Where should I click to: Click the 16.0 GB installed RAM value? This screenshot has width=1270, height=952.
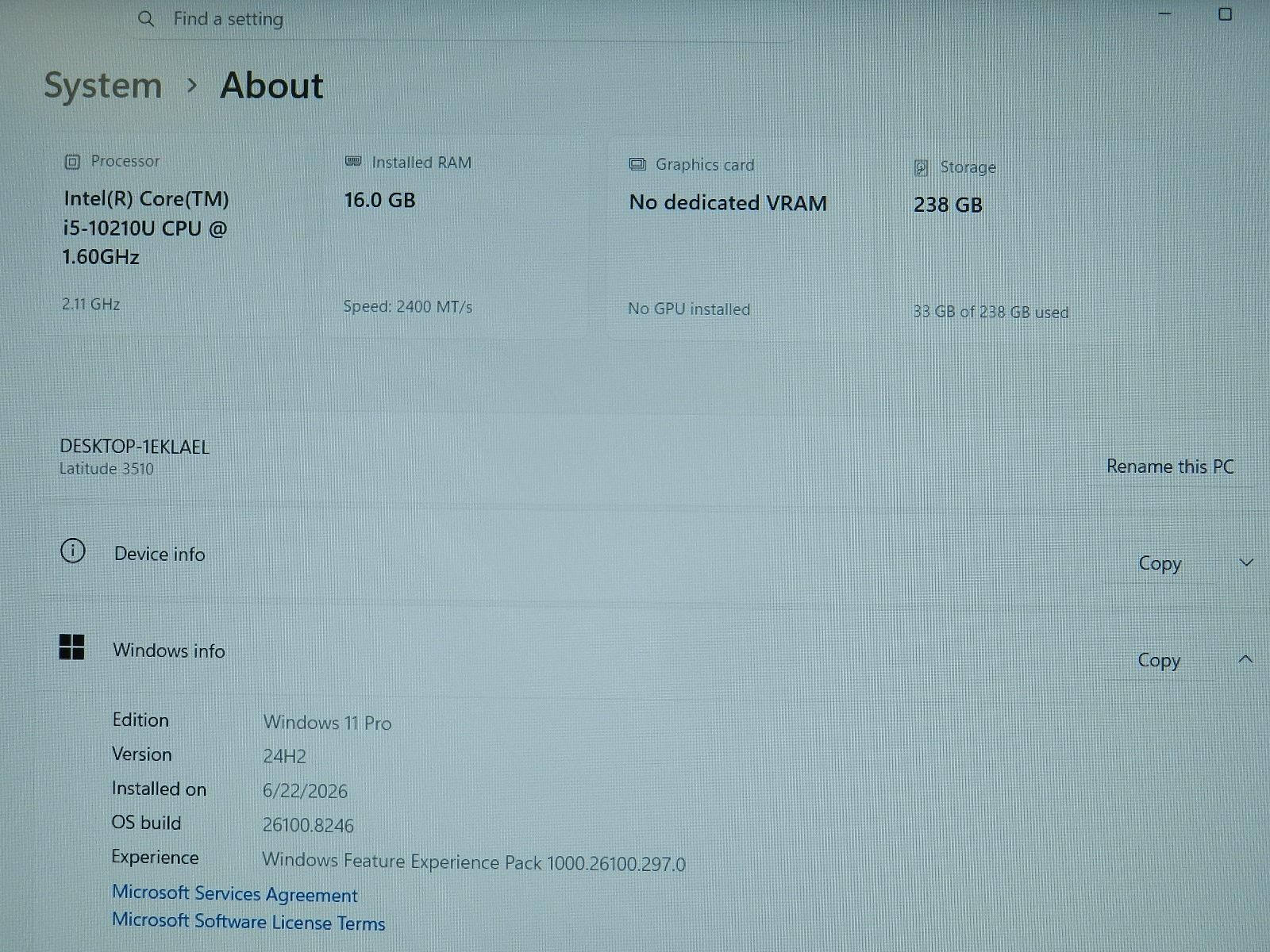click(380, 200)
